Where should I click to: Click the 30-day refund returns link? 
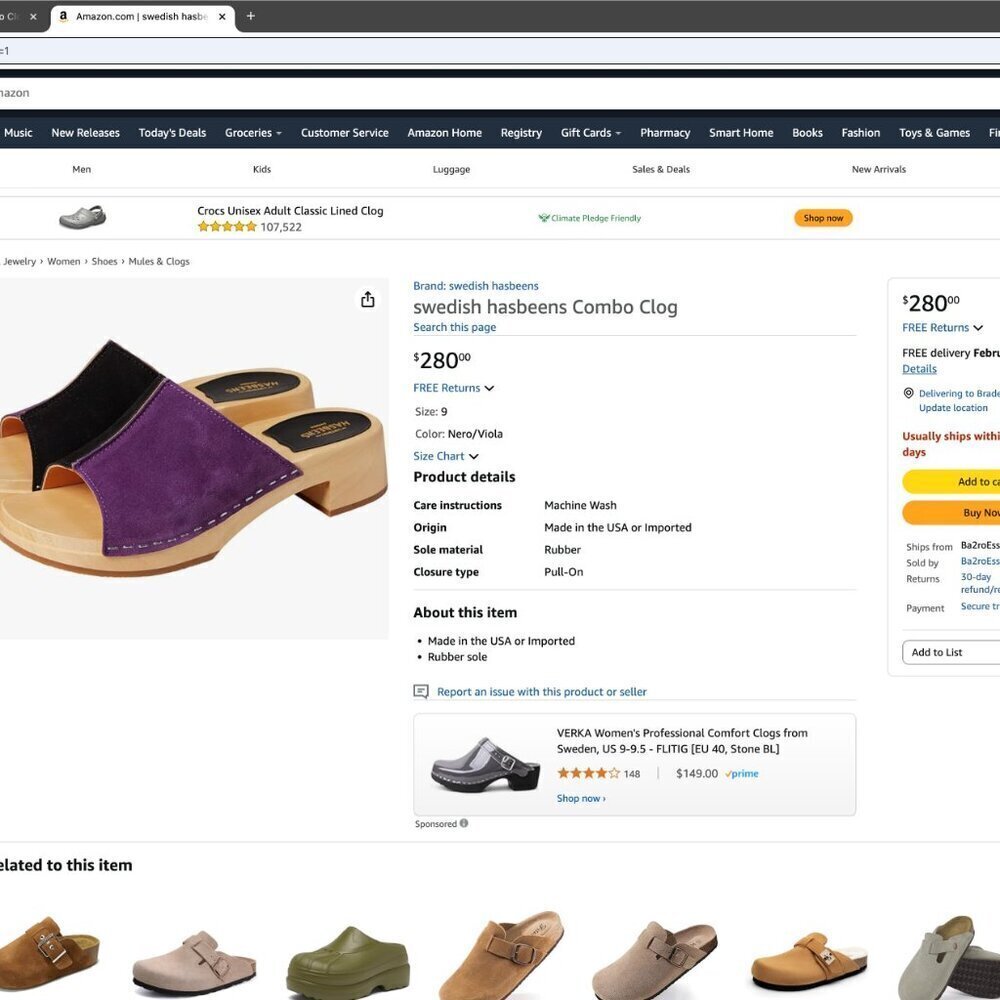980,583
